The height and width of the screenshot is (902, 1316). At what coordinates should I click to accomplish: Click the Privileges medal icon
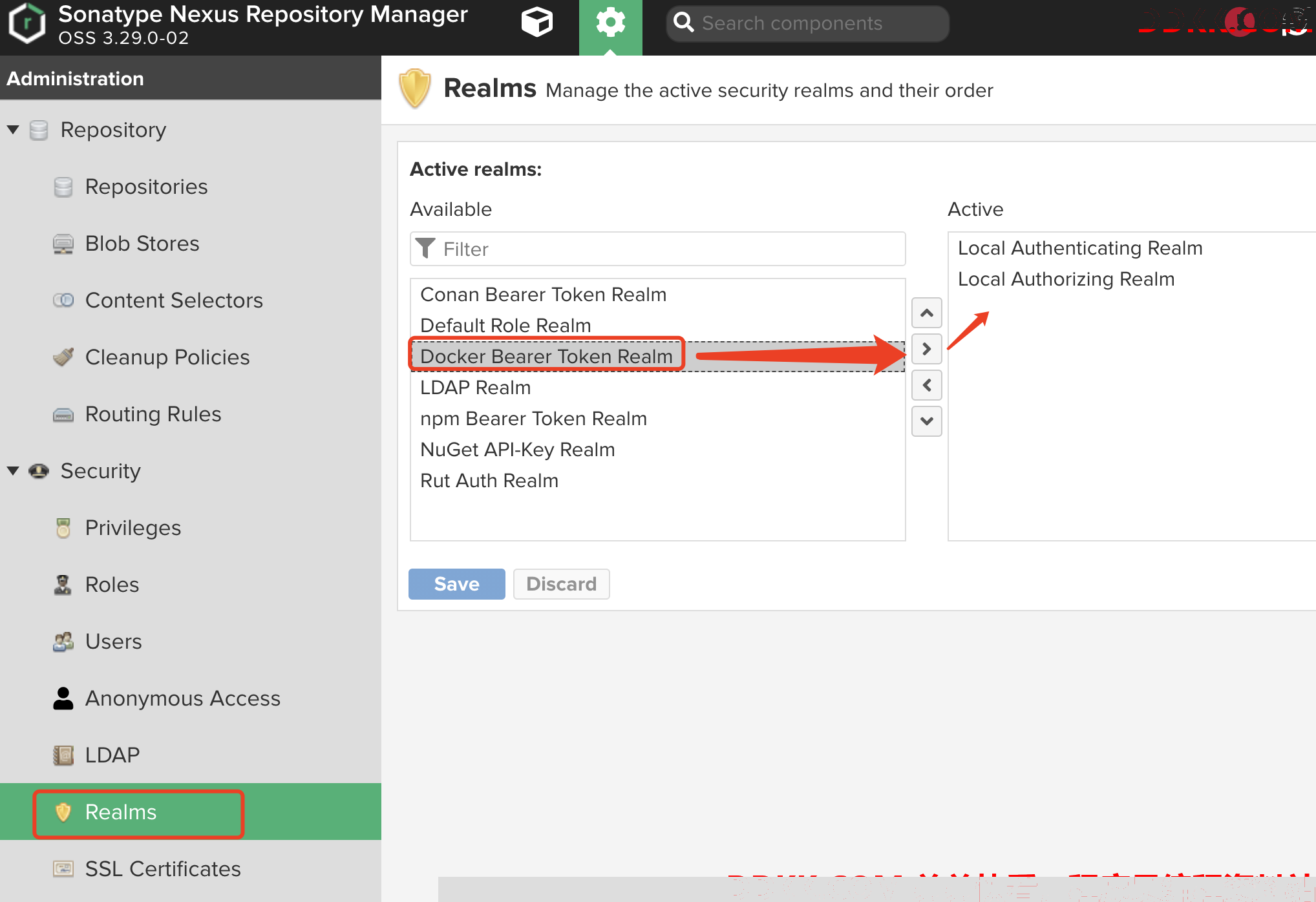pyautogui.click(x=63, y=528)
